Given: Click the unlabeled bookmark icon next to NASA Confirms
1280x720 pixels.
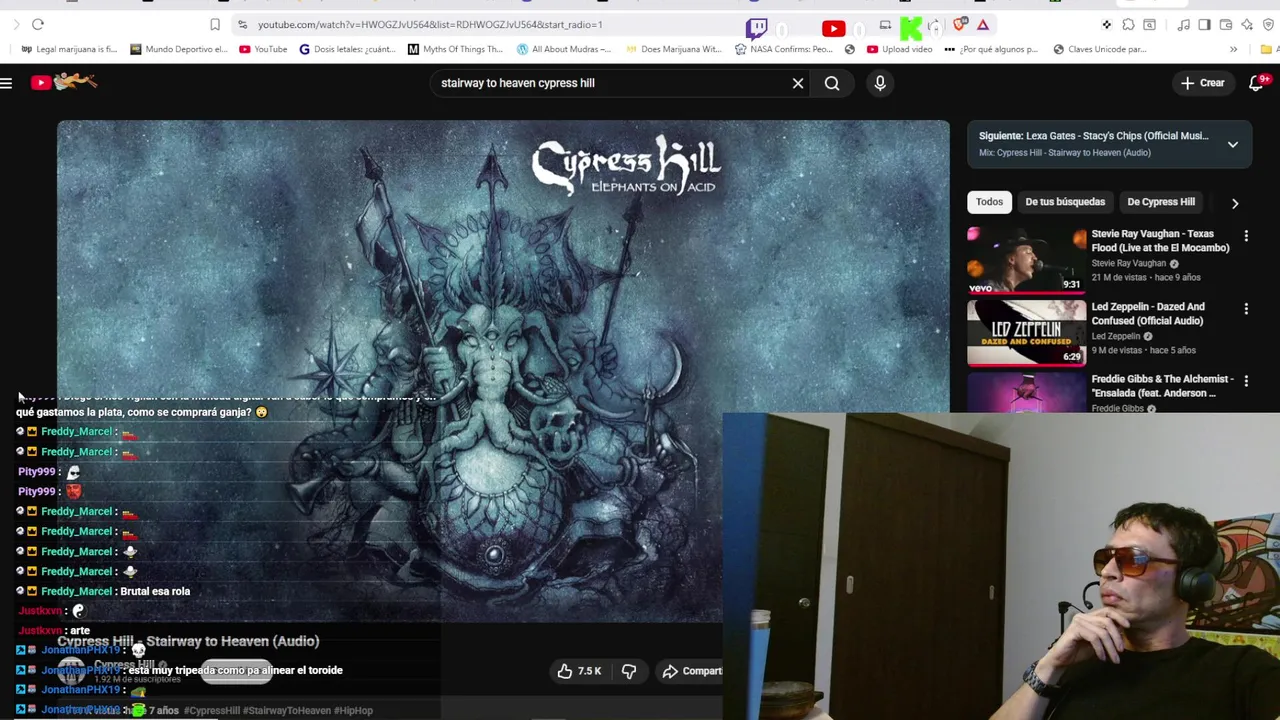Looking at the screenshot, I should pyautogui.click(x=850, y=49).
